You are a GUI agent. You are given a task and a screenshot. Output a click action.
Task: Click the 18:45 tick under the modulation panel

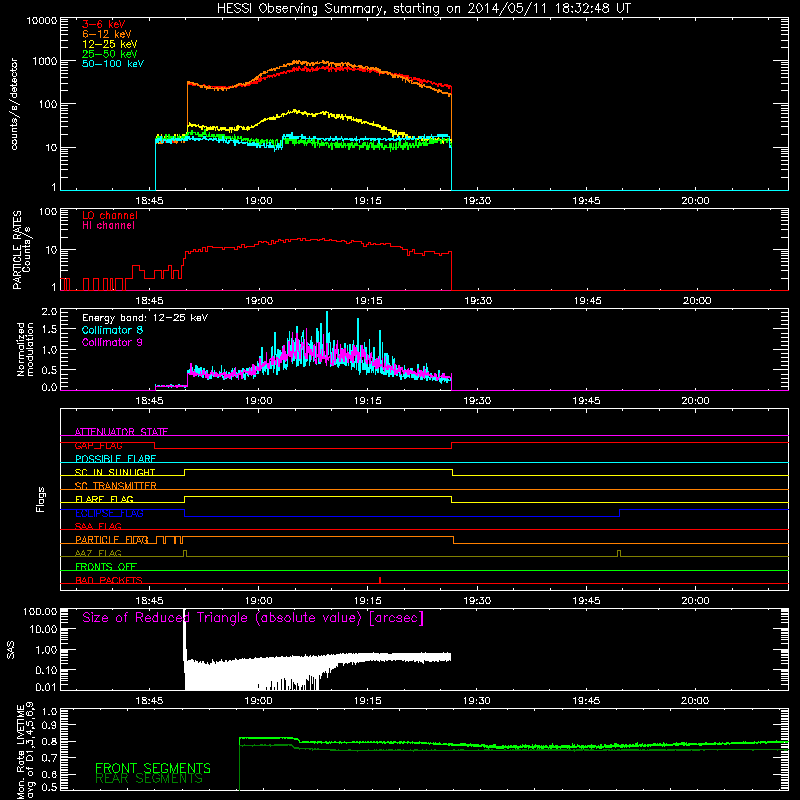point(149,401)
